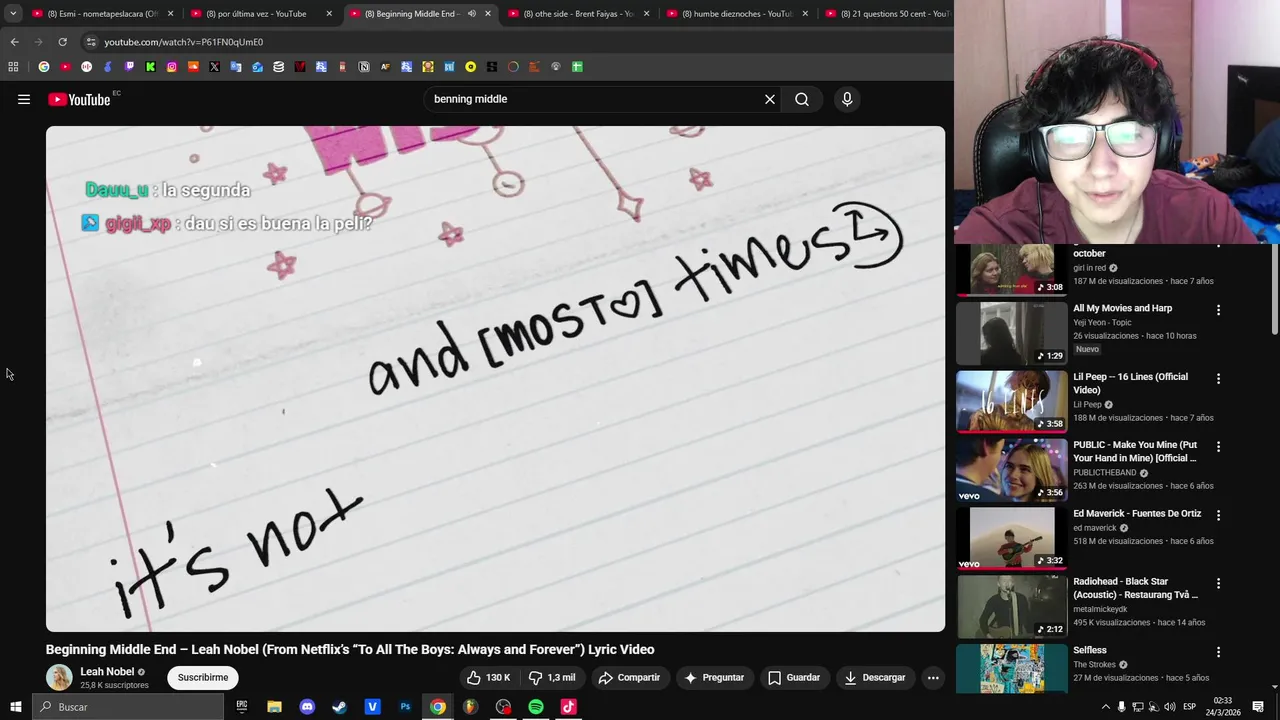The height and width of the screenshot is (720, 1280).
Task: Open 'PUBLIC - Make You Mine' video title
Action: tap(1135, 451)
